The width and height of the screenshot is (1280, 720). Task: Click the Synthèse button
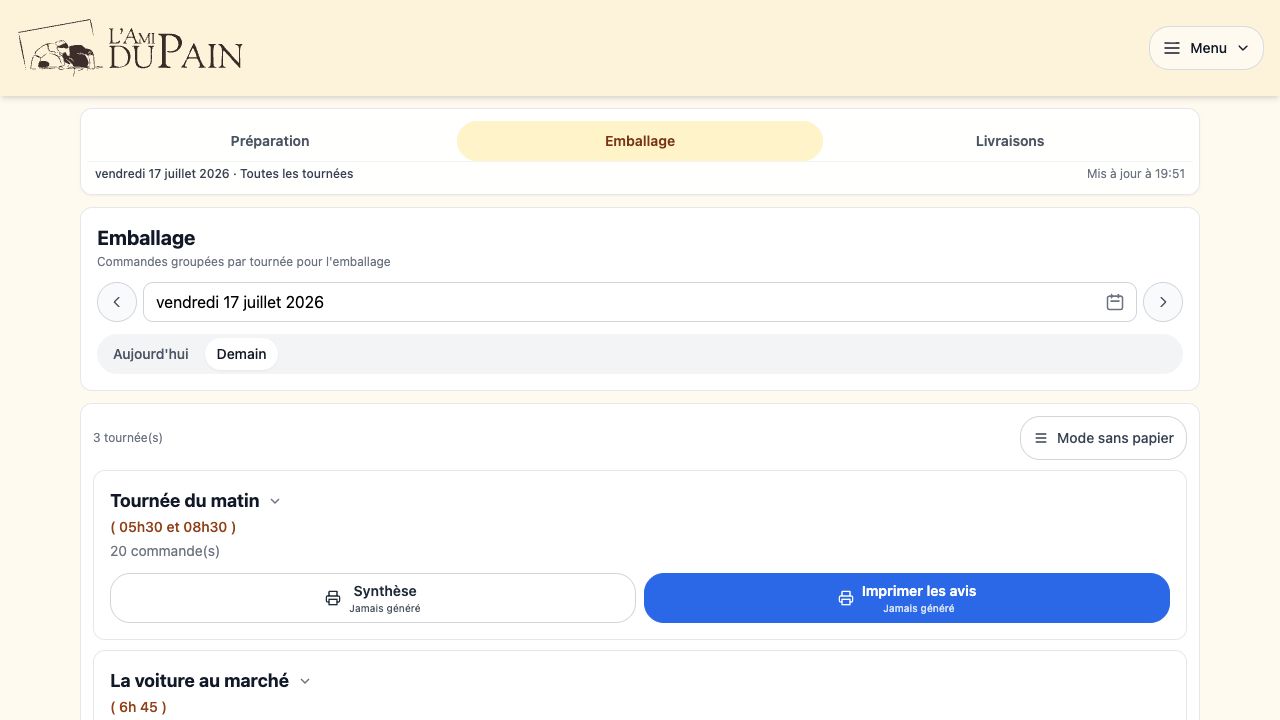coord(373,598)
